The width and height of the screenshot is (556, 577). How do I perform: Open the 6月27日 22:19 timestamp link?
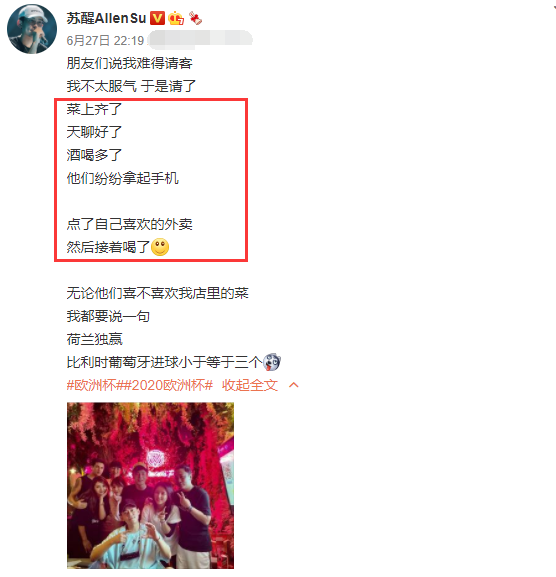105,40
